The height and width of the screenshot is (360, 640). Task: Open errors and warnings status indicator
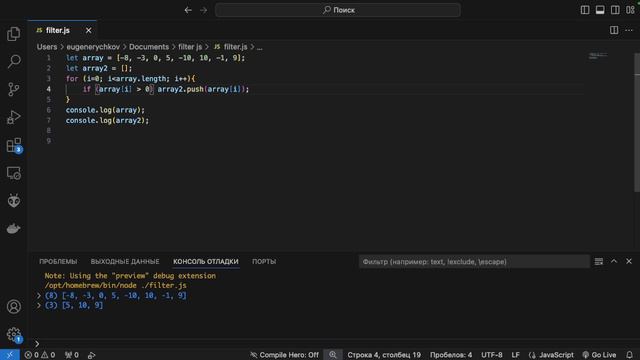tap(40, 355)
